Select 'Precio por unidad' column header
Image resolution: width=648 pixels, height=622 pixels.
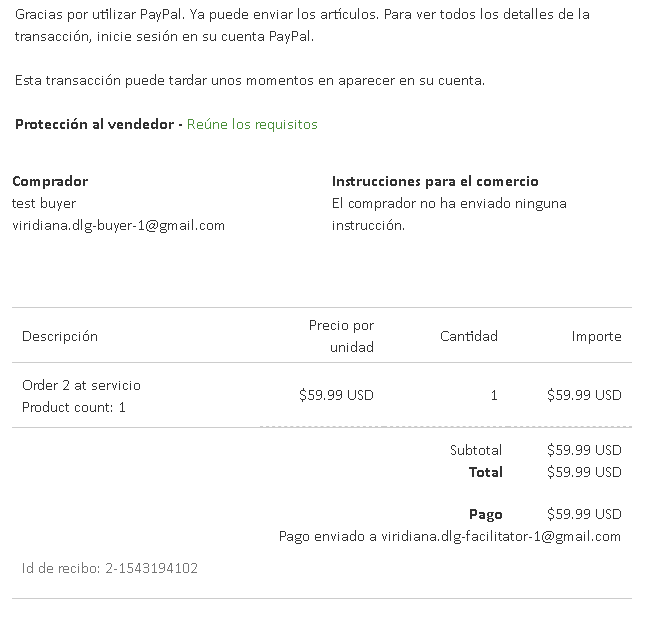click(x=341, y=336)
